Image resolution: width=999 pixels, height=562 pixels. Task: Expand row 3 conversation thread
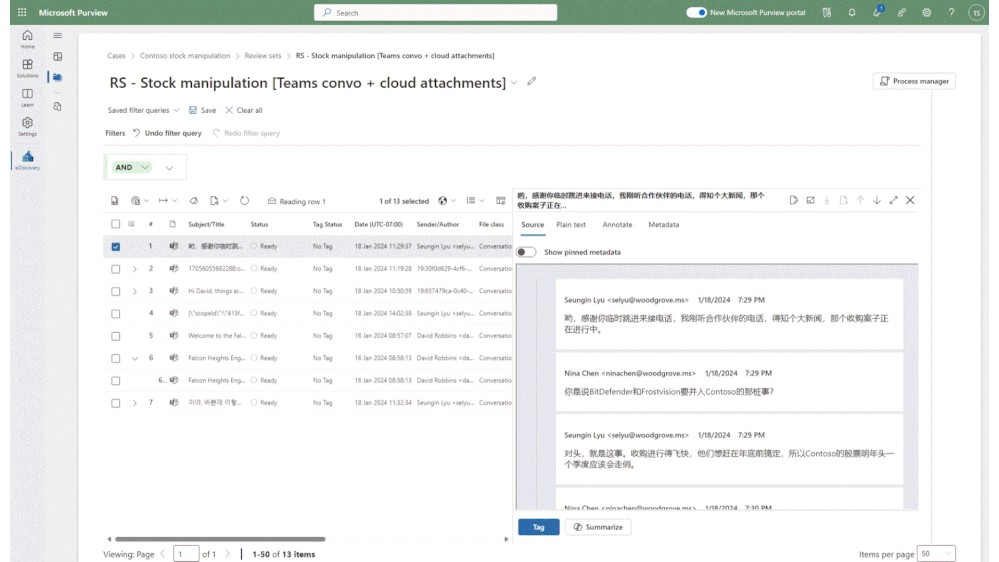point(134,291)
